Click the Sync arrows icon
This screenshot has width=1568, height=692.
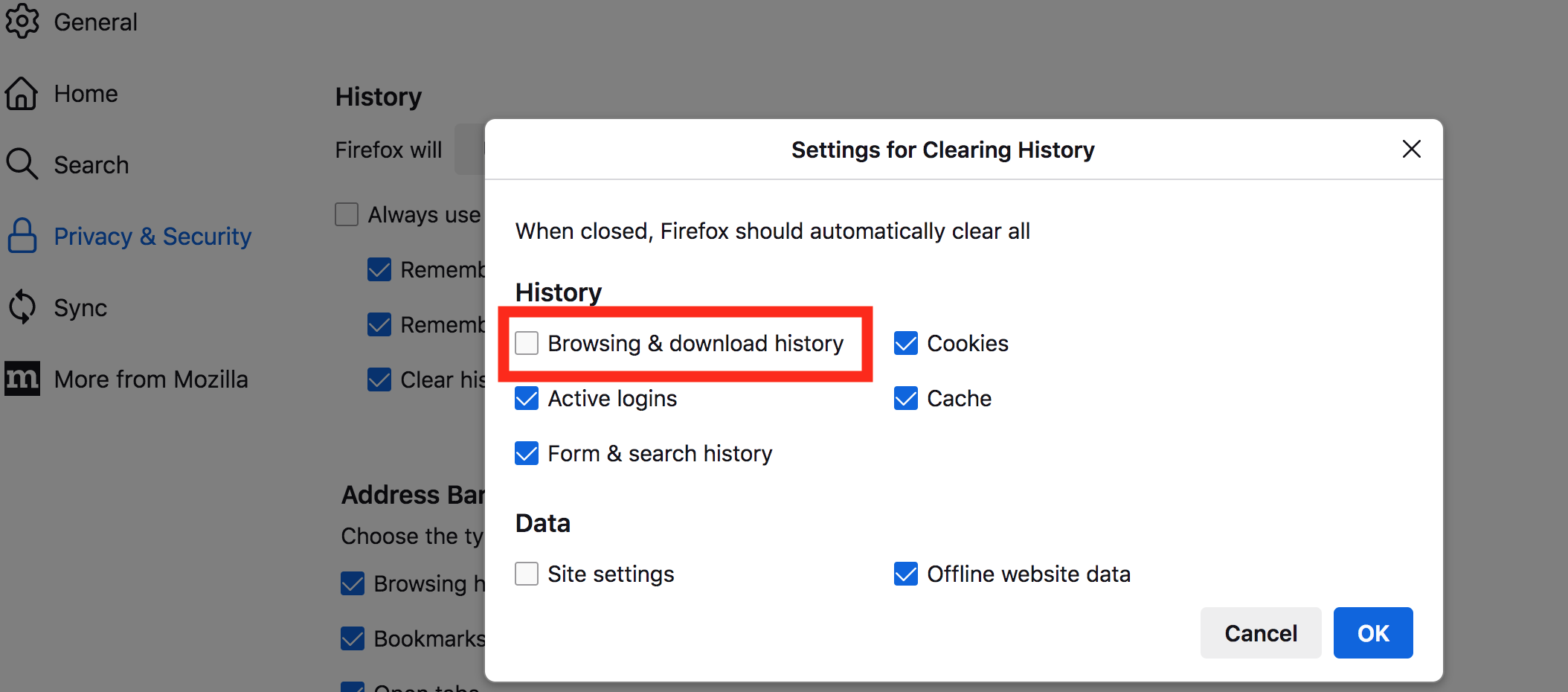tap(22, 307)
